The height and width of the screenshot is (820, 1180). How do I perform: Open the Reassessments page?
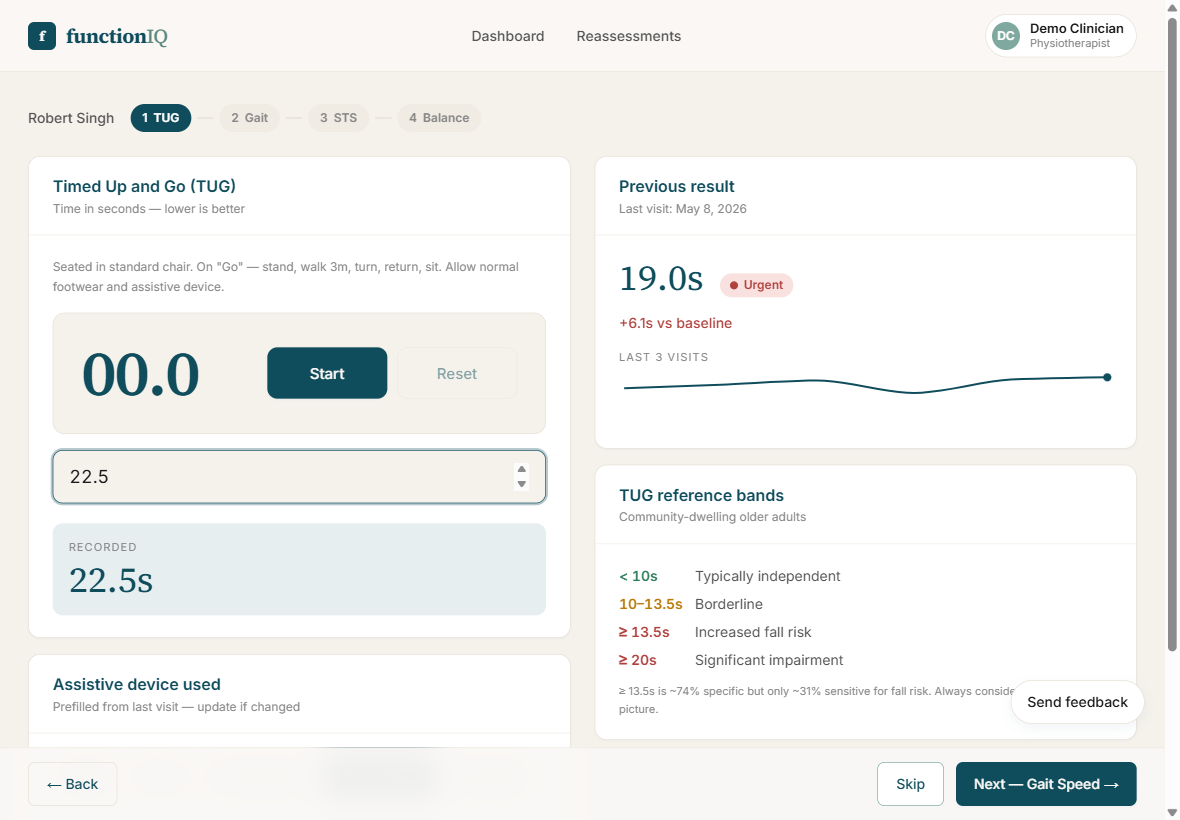point(628,36)
